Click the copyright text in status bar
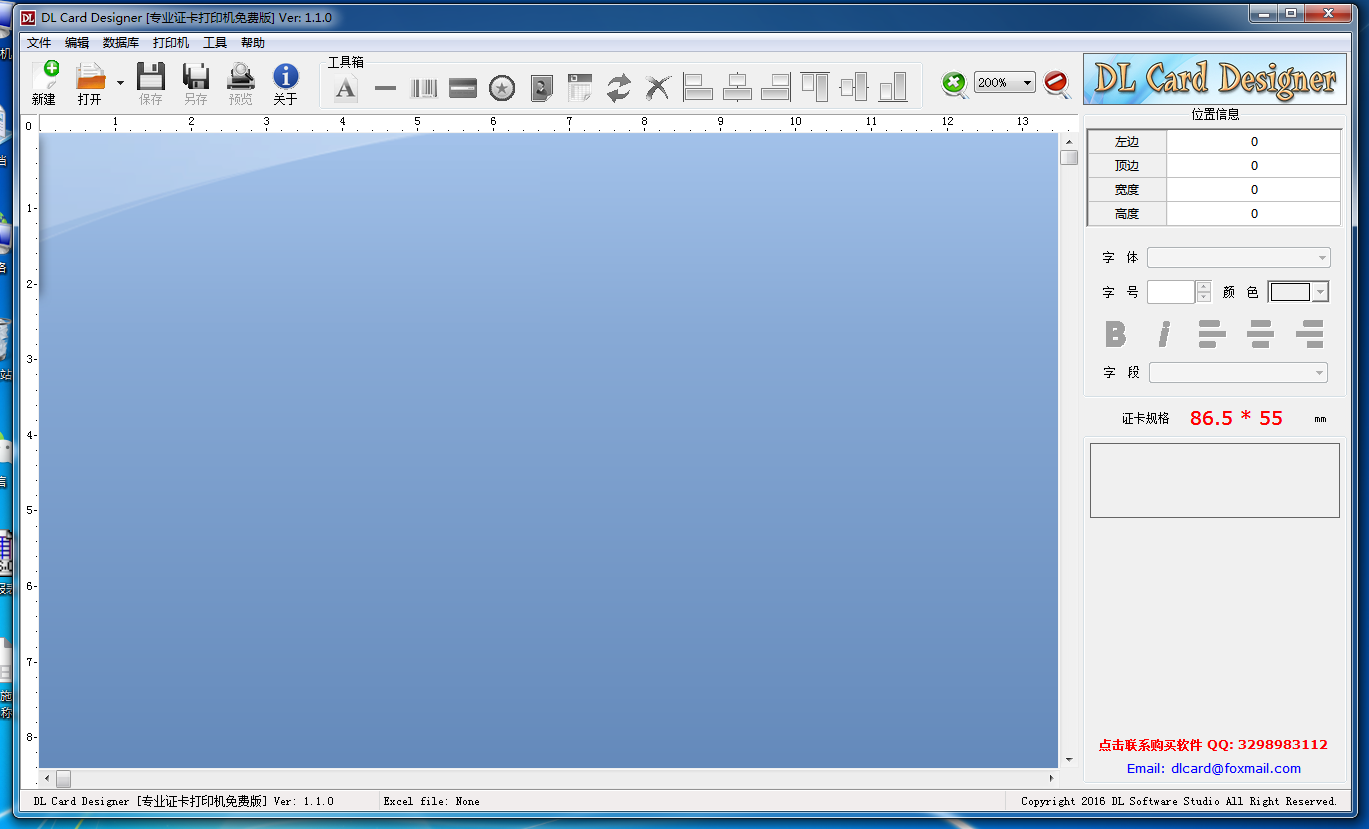This screenshot has width=1369, height=829. point(1178,801)
